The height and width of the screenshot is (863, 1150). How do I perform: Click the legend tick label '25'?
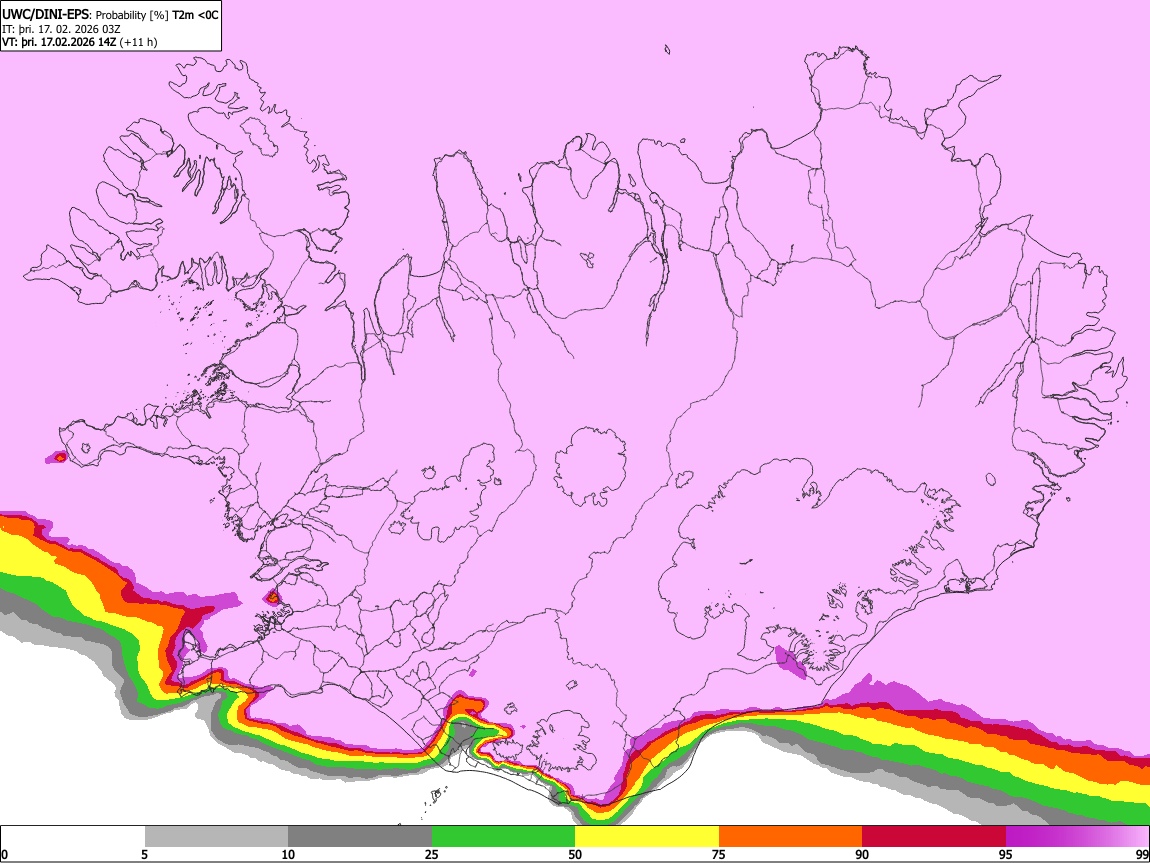pos(431,854)
